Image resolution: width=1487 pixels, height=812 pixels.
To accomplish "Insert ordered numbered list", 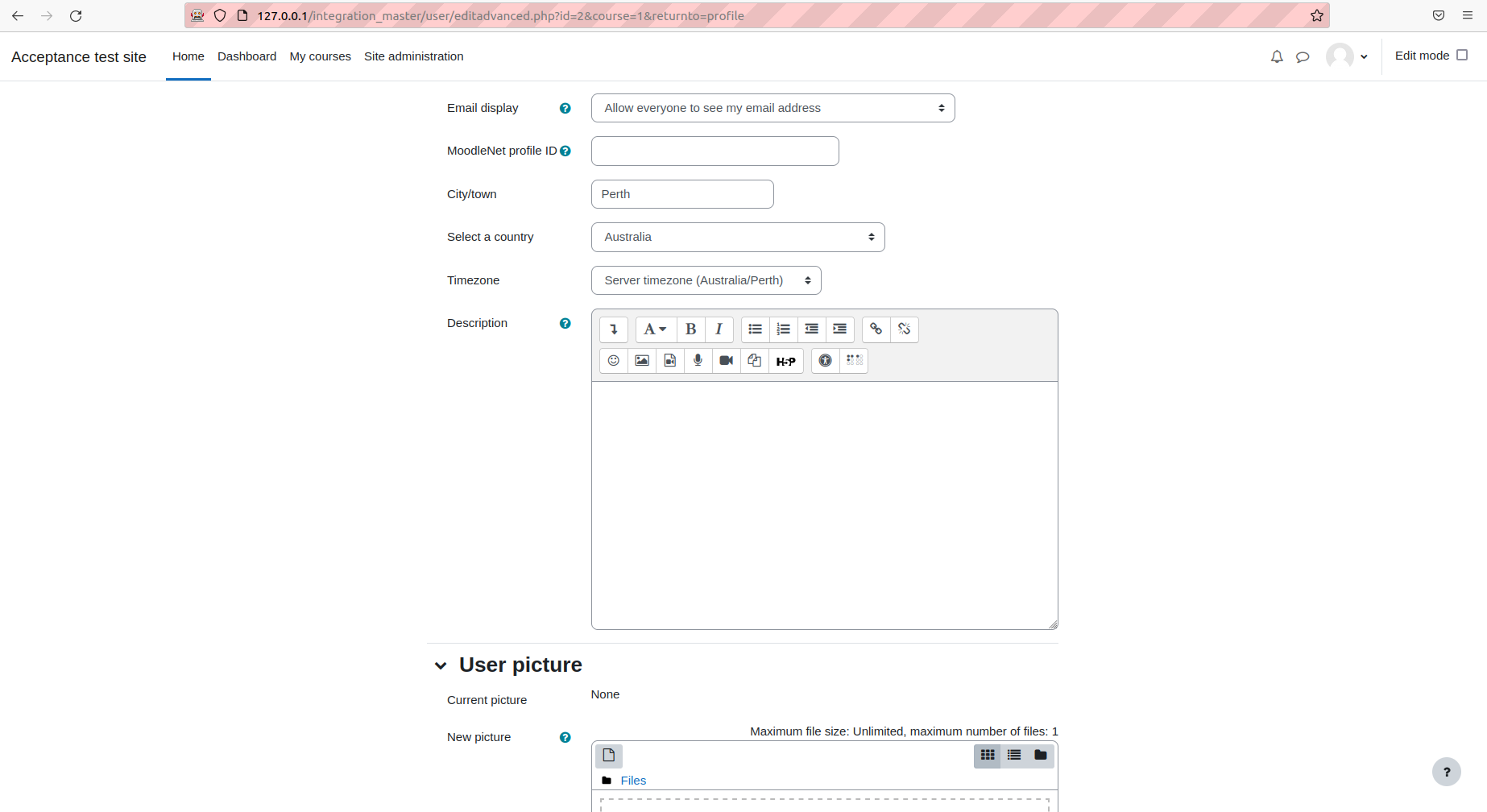I will [x=783, y=329].
